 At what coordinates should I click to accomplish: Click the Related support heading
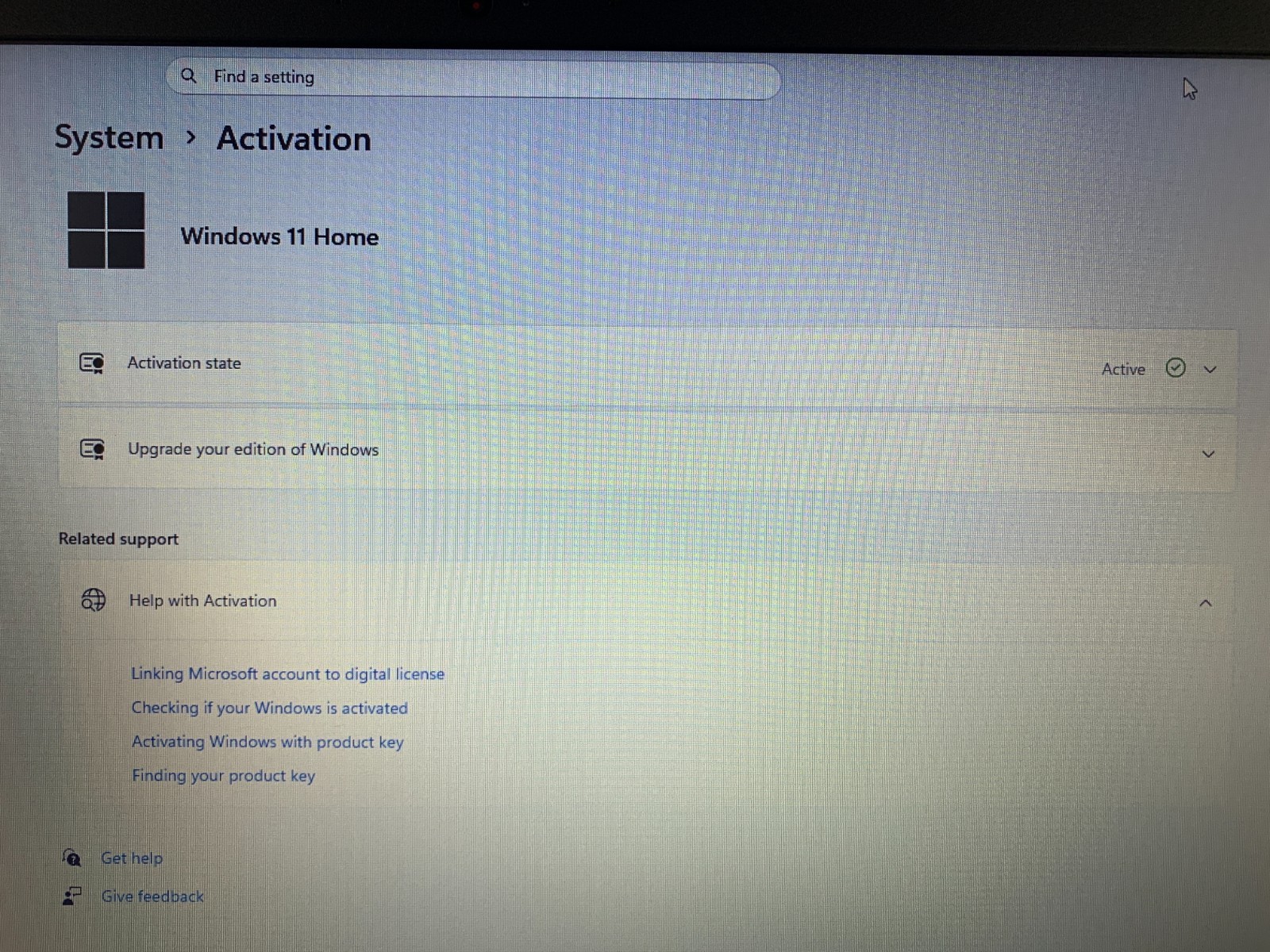tap(118, 539)
